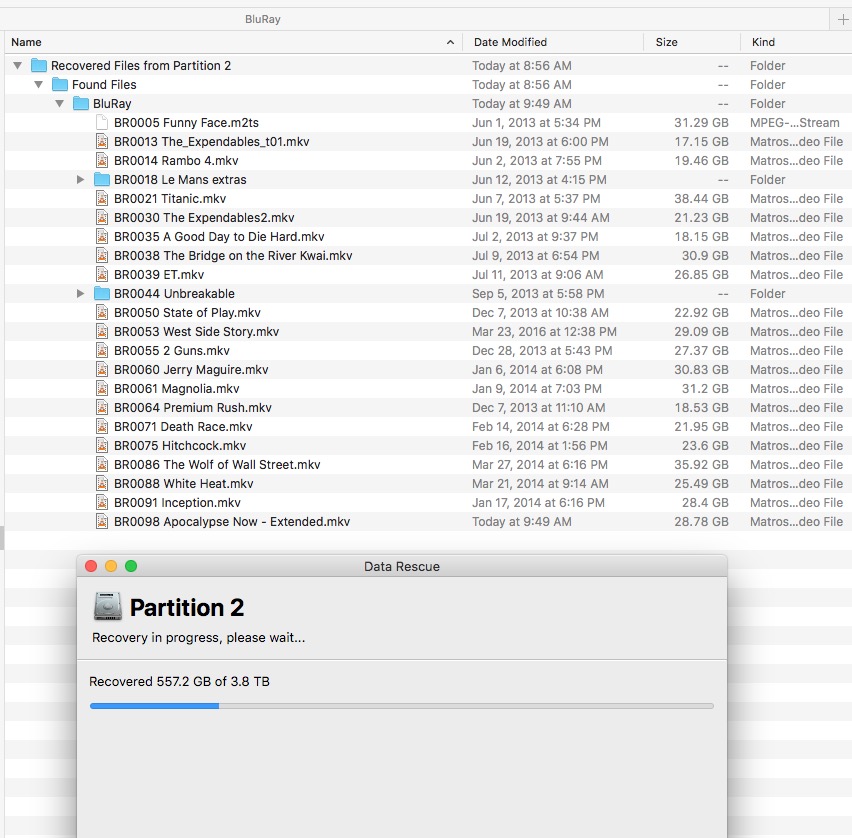Click the BR0030 The Expendables2 file icon
Screen dimensions: 852x838
coord(102,218)
